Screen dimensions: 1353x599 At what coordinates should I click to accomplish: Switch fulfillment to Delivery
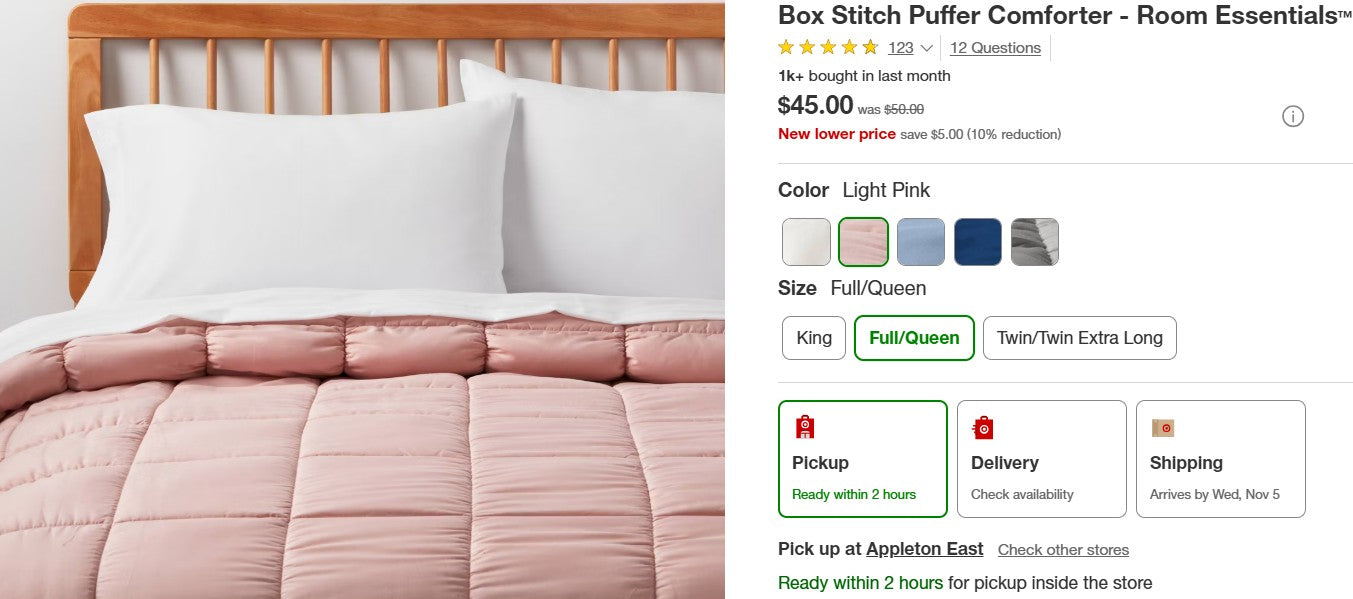[x=1042, y=458]
